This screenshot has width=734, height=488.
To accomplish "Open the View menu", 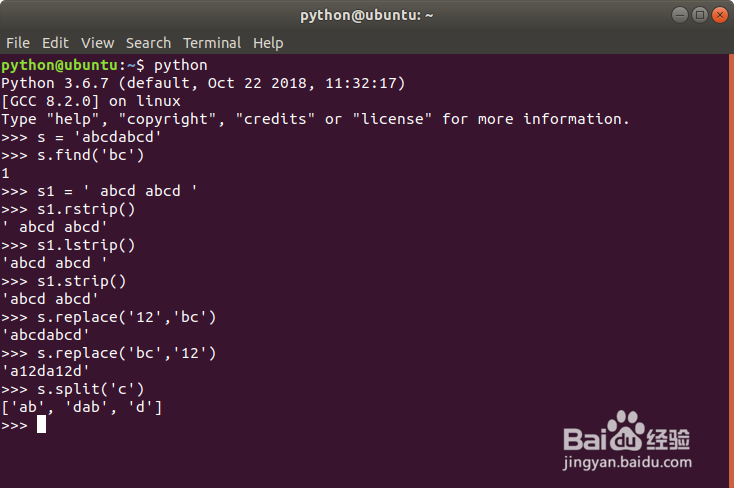I will [97, 43].
